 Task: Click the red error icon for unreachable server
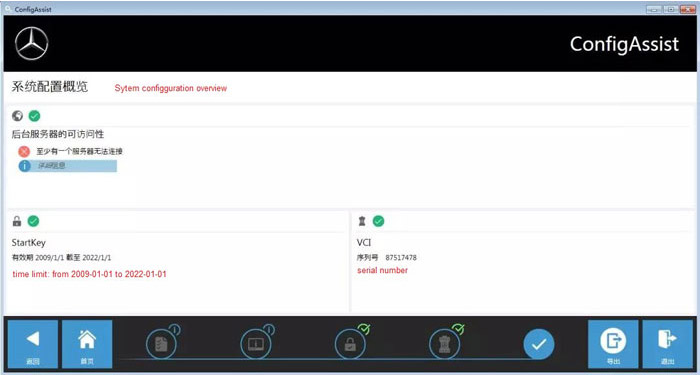click(24, 151)
